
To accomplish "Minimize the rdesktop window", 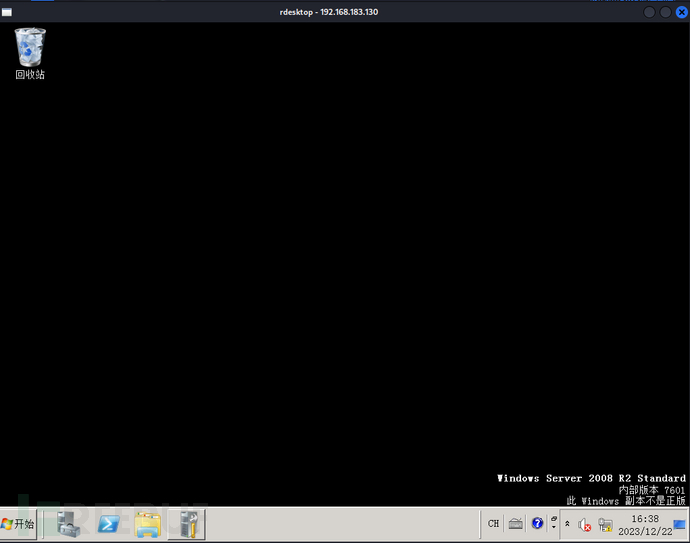I will [x=650, y=11].
